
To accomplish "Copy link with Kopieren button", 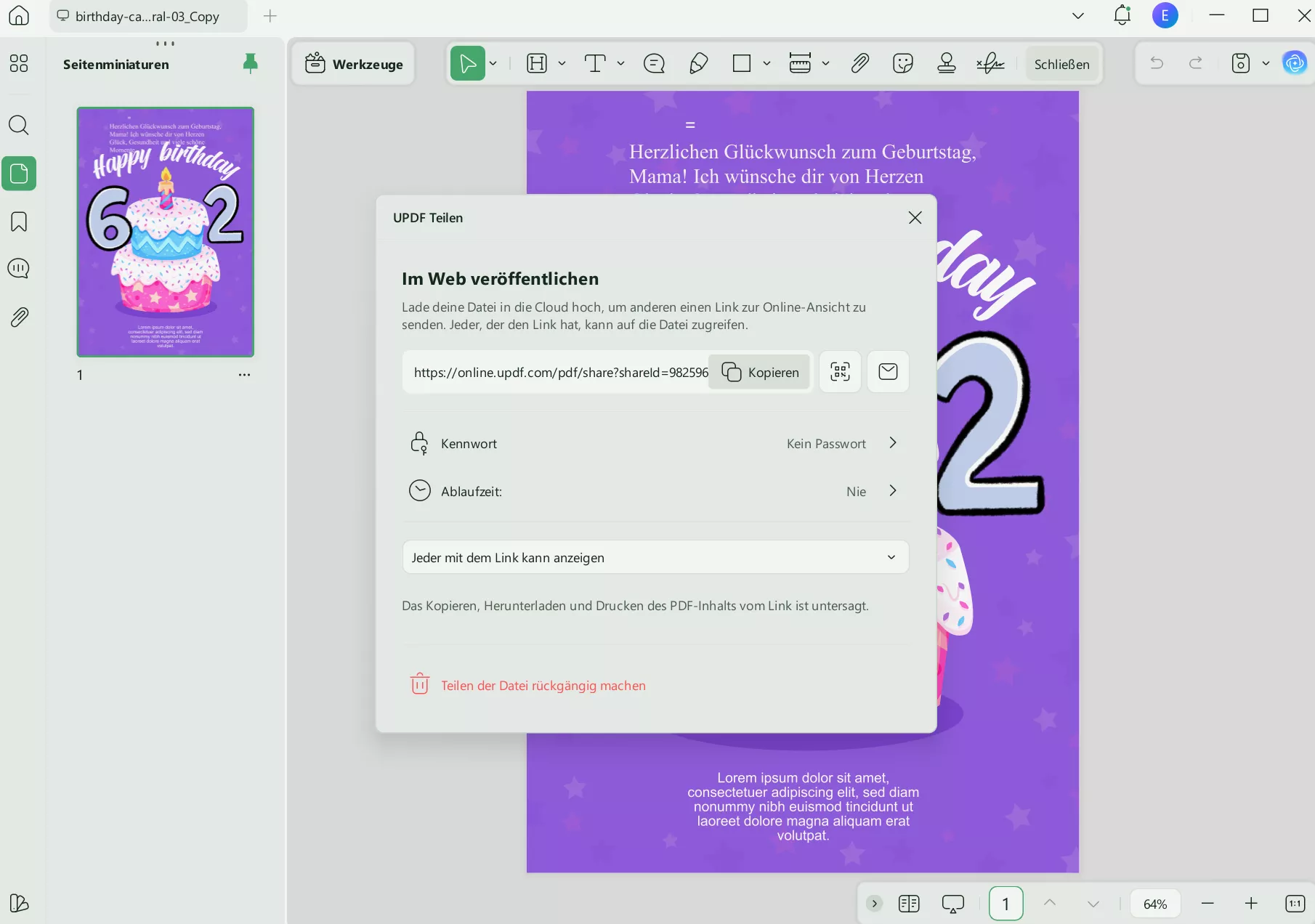I will point(760,372).
